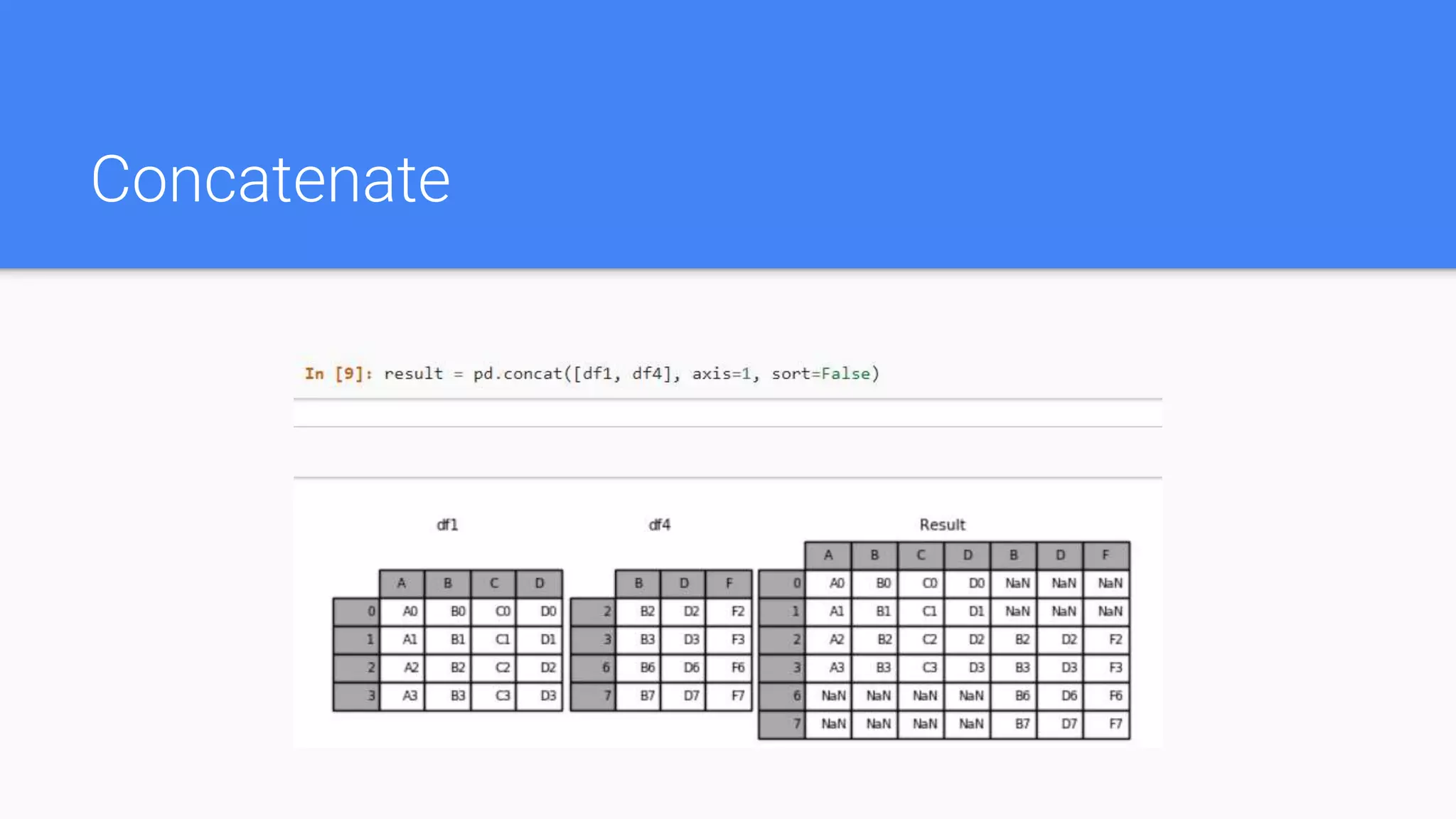
Task: Click cell 'F2' in df4 table
Action: [x=729, y=611]
